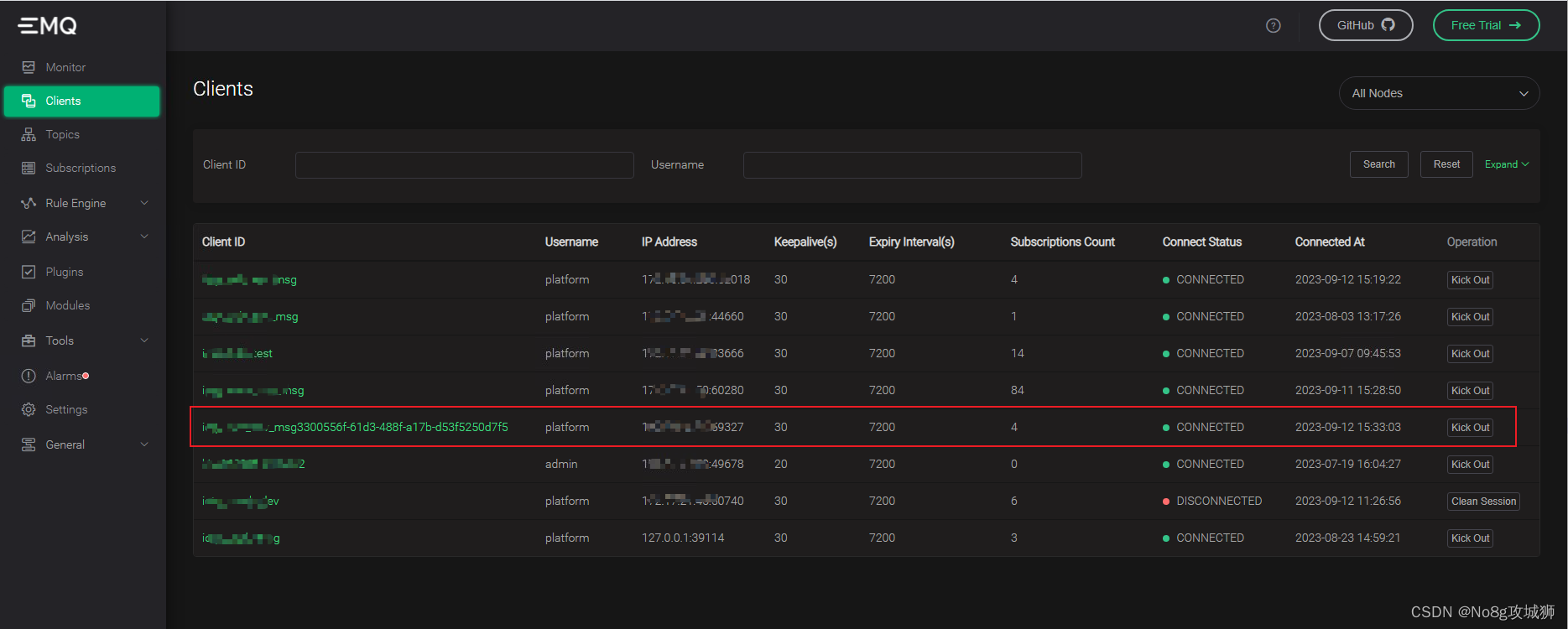Go to Topics page
1568x629 pixels.
point(63,134)
